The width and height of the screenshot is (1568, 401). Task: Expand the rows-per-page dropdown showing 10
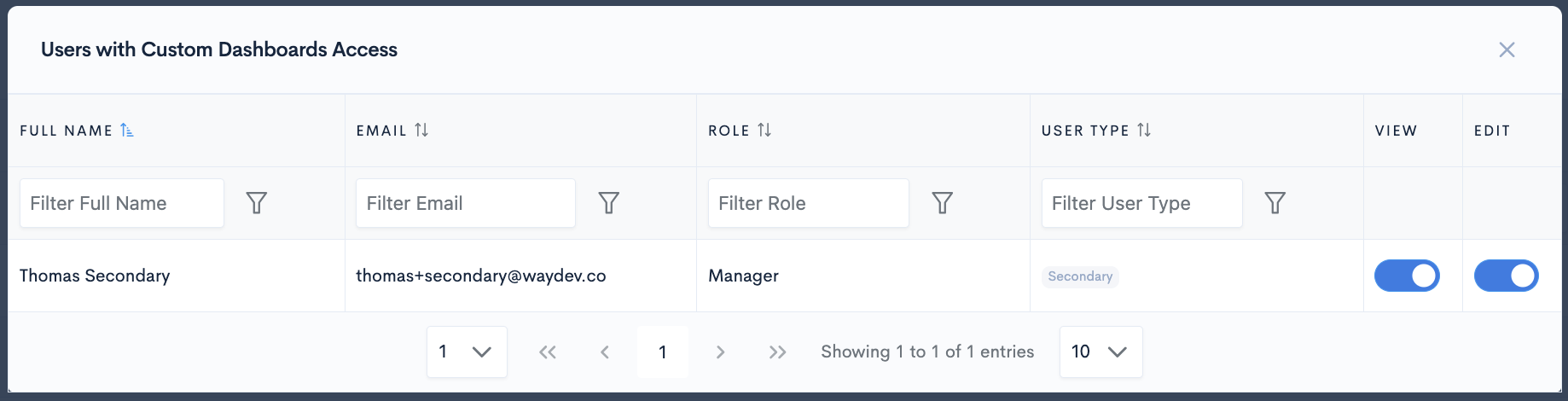pos(1101,352)
